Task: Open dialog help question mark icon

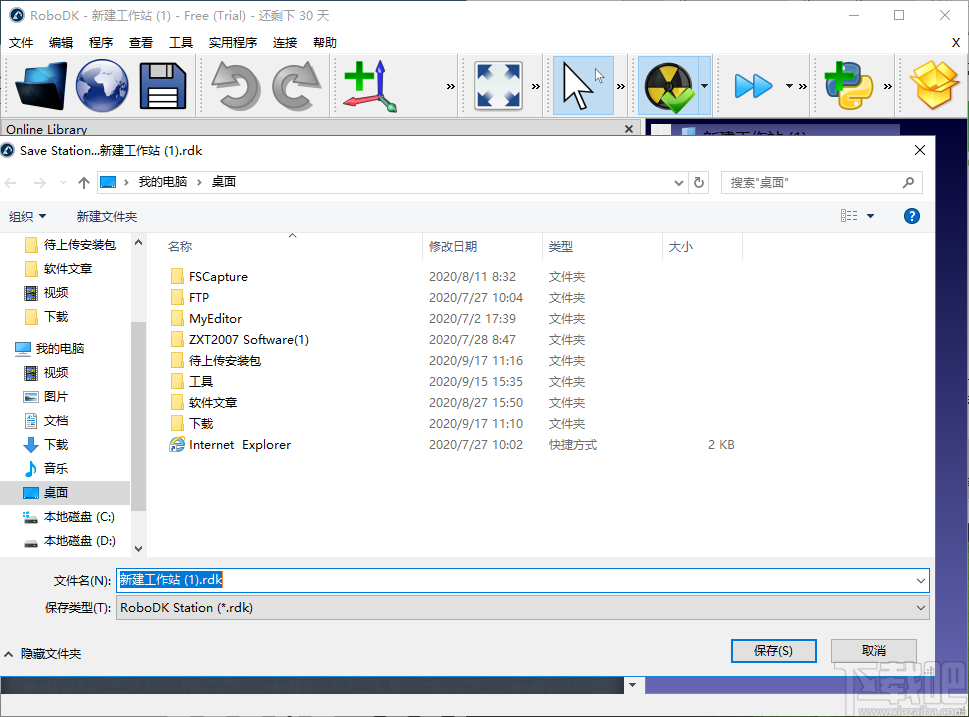Action: point(912,216)
